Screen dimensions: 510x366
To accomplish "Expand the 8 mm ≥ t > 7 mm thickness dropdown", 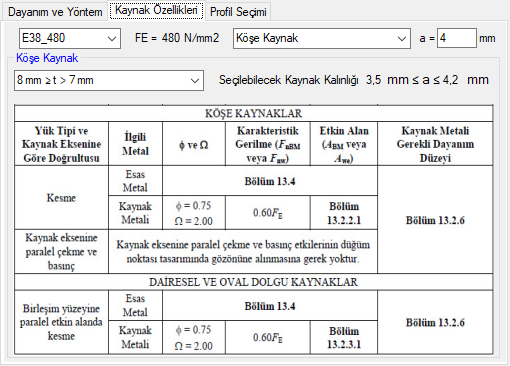I will pos(195,80).
